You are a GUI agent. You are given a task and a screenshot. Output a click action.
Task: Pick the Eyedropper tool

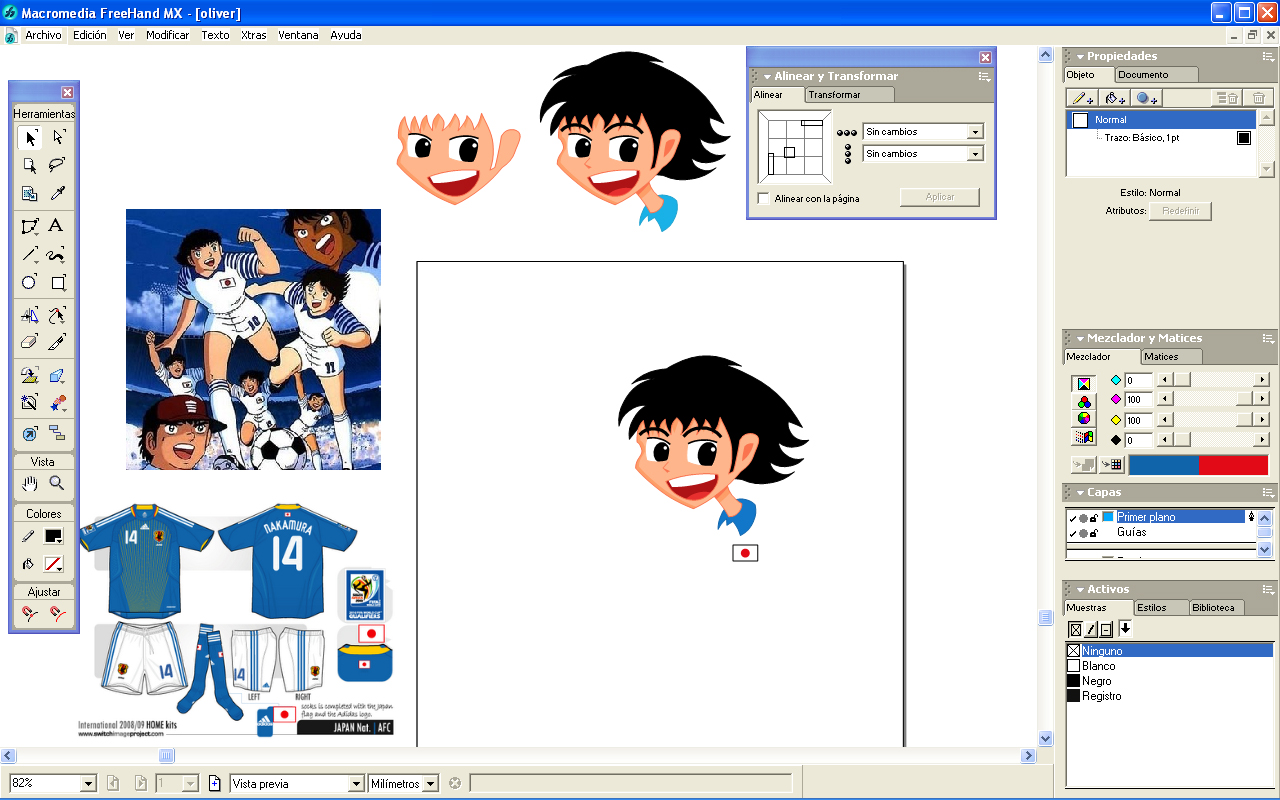[x=57, y=193]
